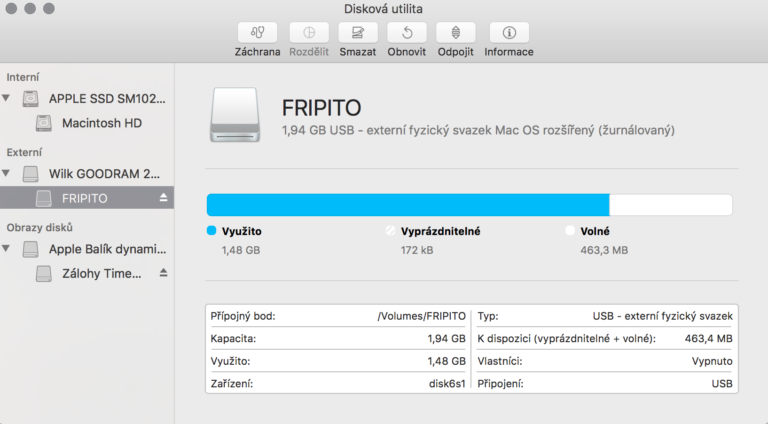Viewport: 768px width, 424px height.
Task: Collapse the Apple Balík dynamic disclosure triangle
Action: pos(8,248)
